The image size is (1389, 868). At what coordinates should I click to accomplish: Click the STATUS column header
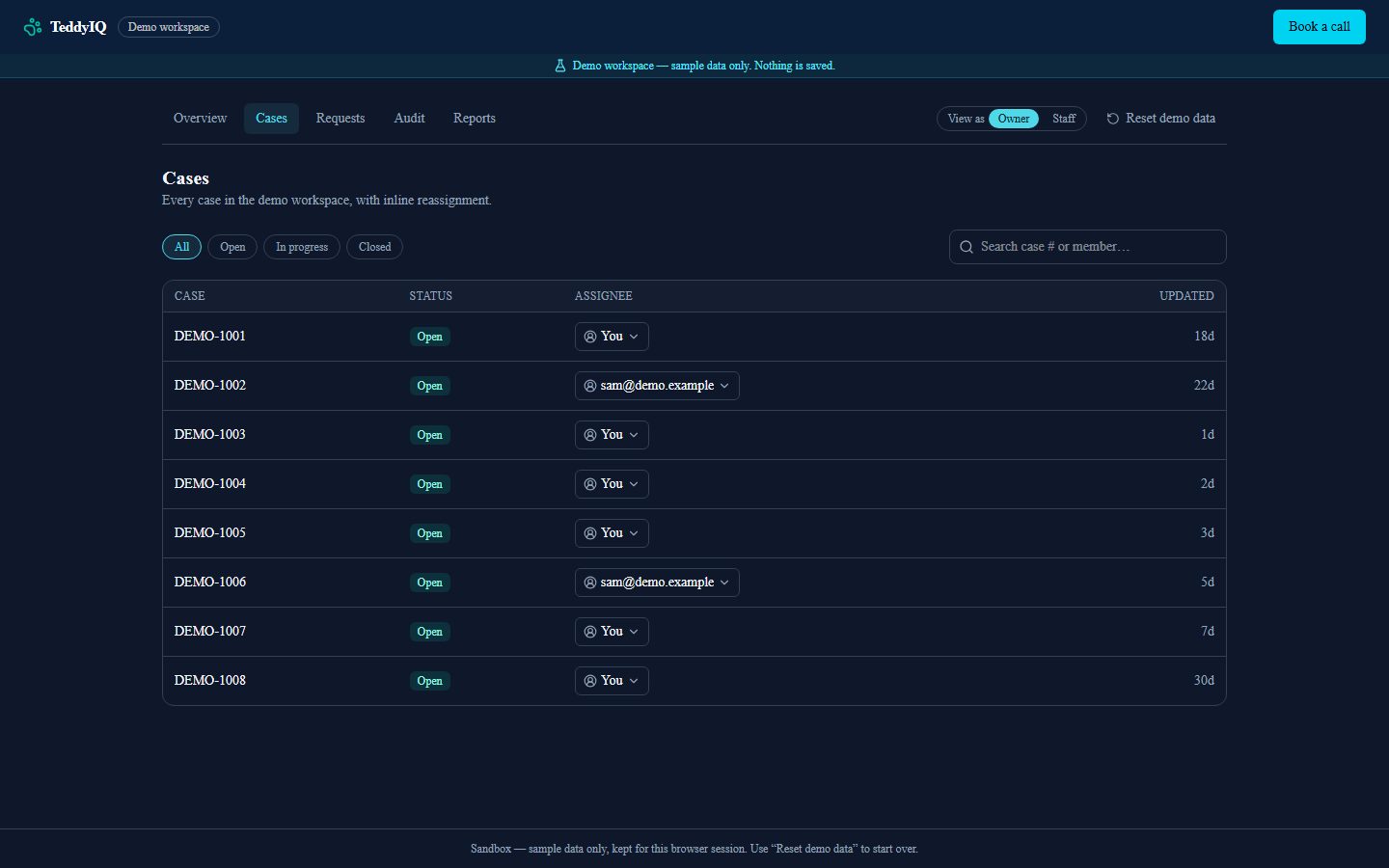point(430,296)
